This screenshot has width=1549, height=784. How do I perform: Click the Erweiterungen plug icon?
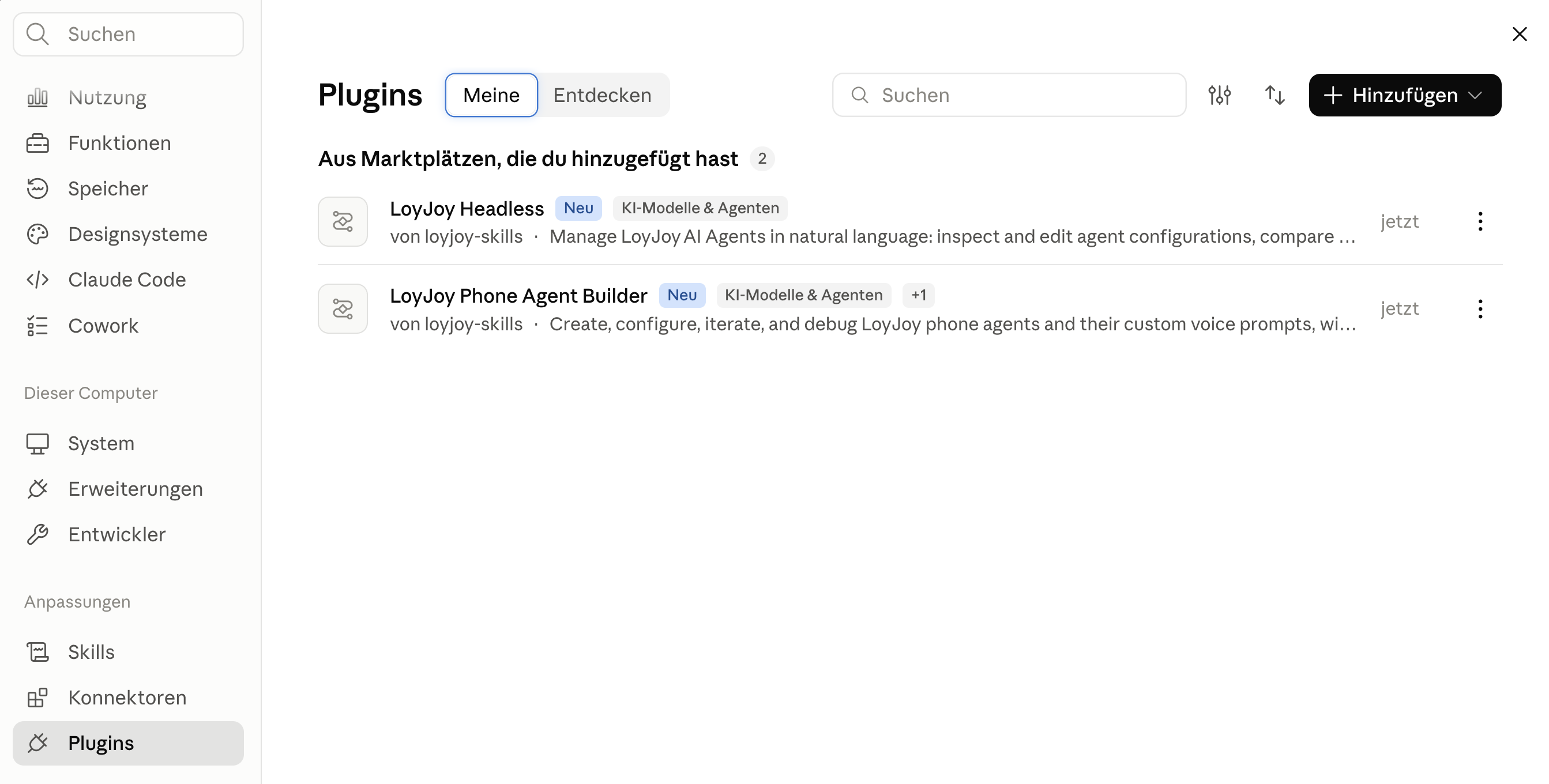[37, 489]
